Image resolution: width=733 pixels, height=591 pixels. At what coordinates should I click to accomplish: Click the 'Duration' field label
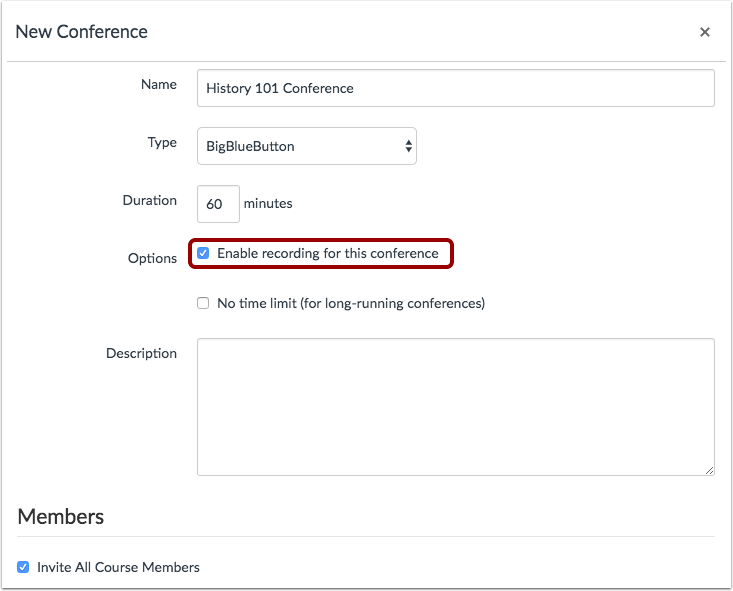[150, 200]
